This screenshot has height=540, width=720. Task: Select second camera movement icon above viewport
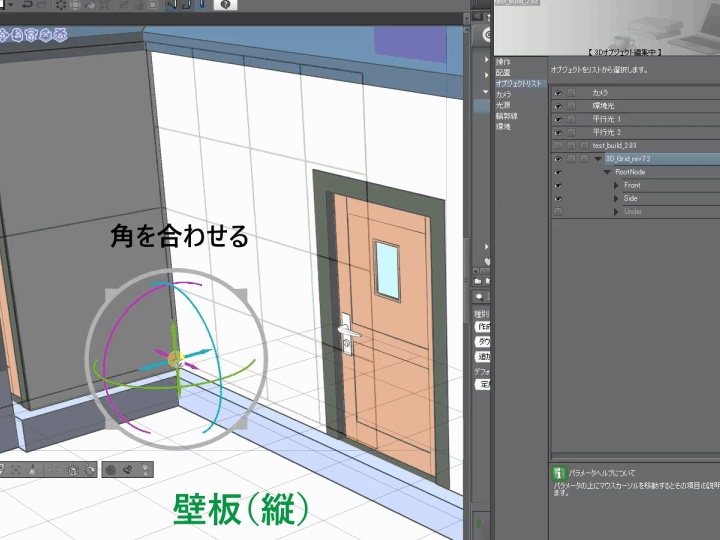click(x=17, y=34)
